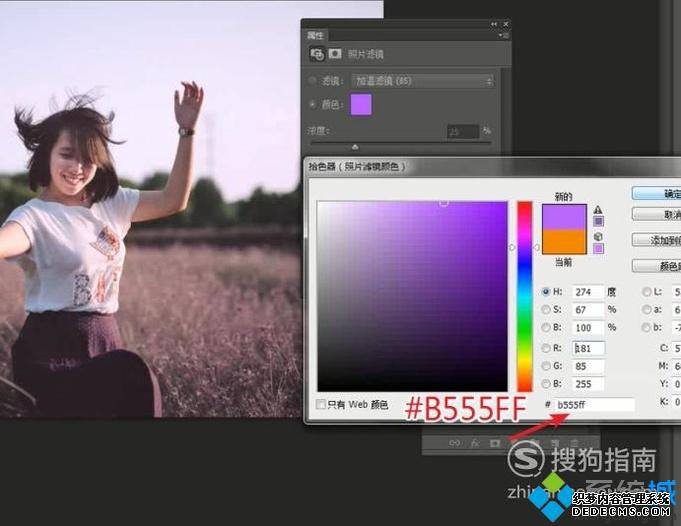
Task: Click the adjustment layer icon in Properties panel
Action: [317, 54]
